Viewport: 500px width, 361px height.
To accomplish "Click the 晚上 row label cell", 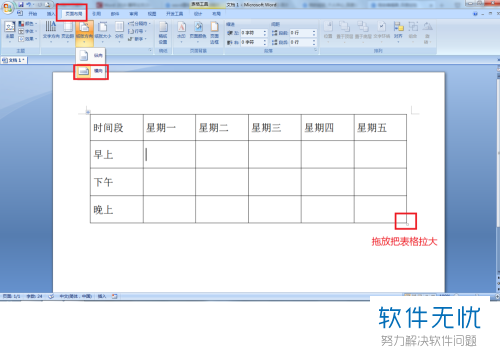I will [x=117, y=209].
